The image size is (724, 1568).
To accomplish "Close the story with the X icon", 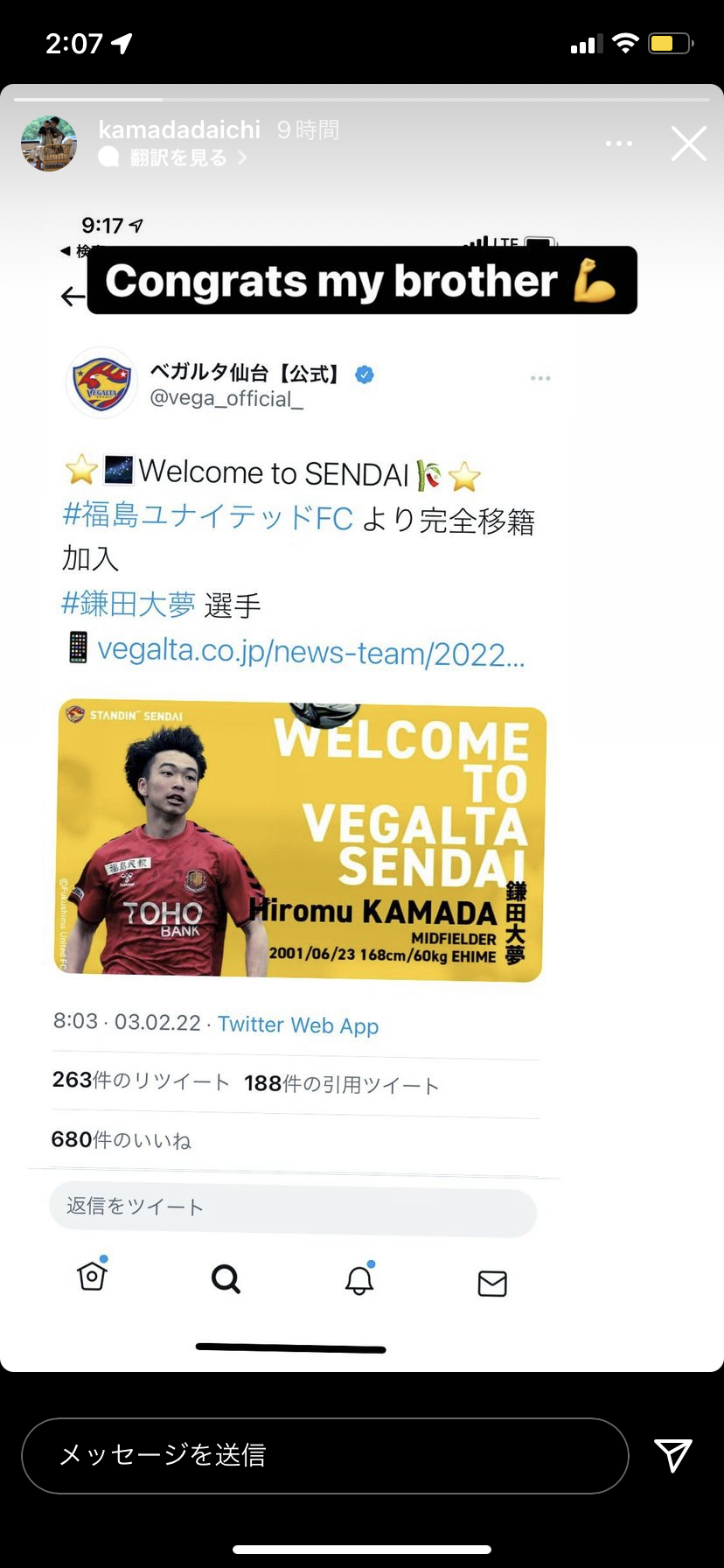I will (689, 143).
